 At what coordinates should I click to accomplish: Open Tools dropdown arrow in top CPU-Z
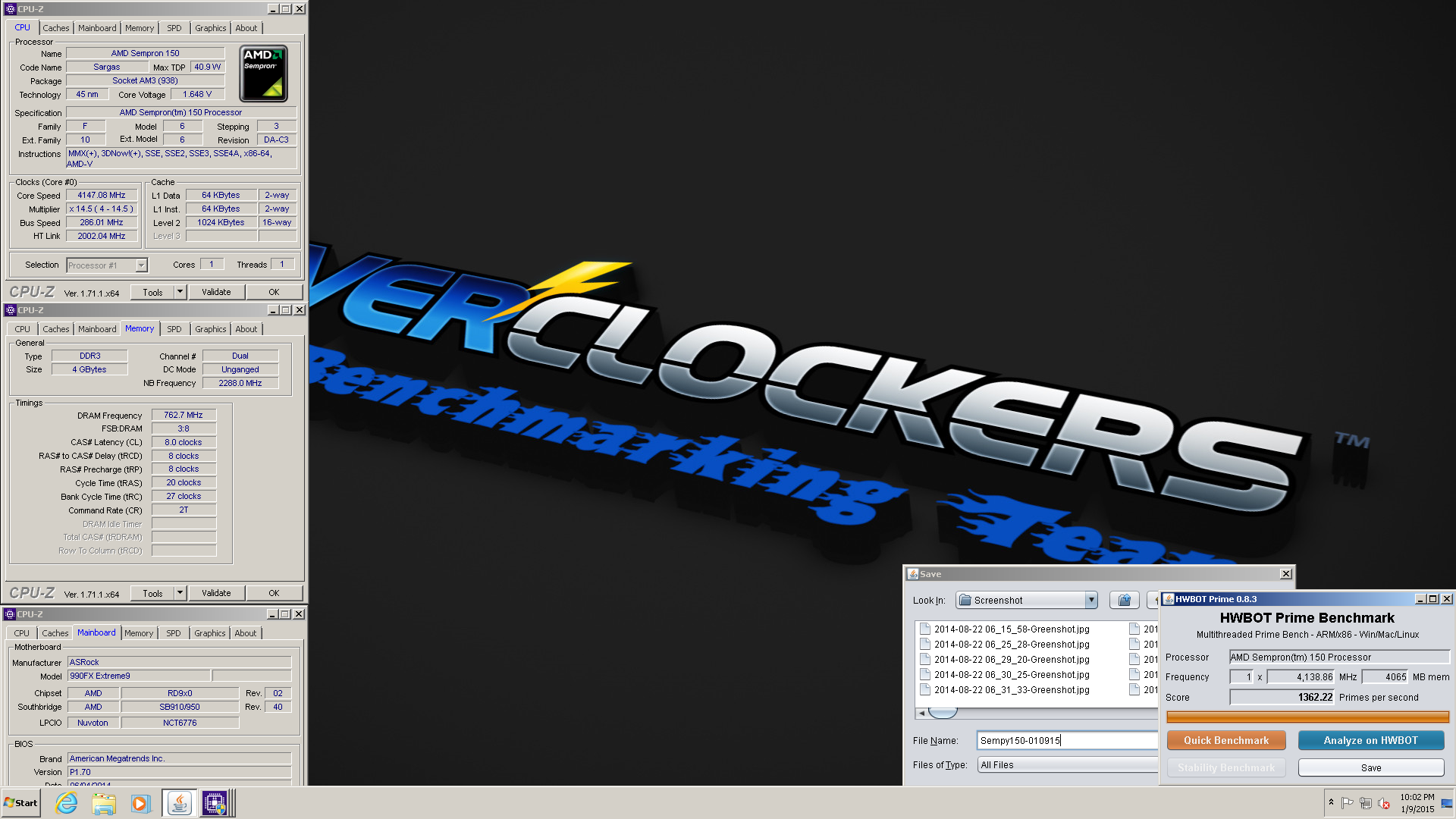[180, 292]
